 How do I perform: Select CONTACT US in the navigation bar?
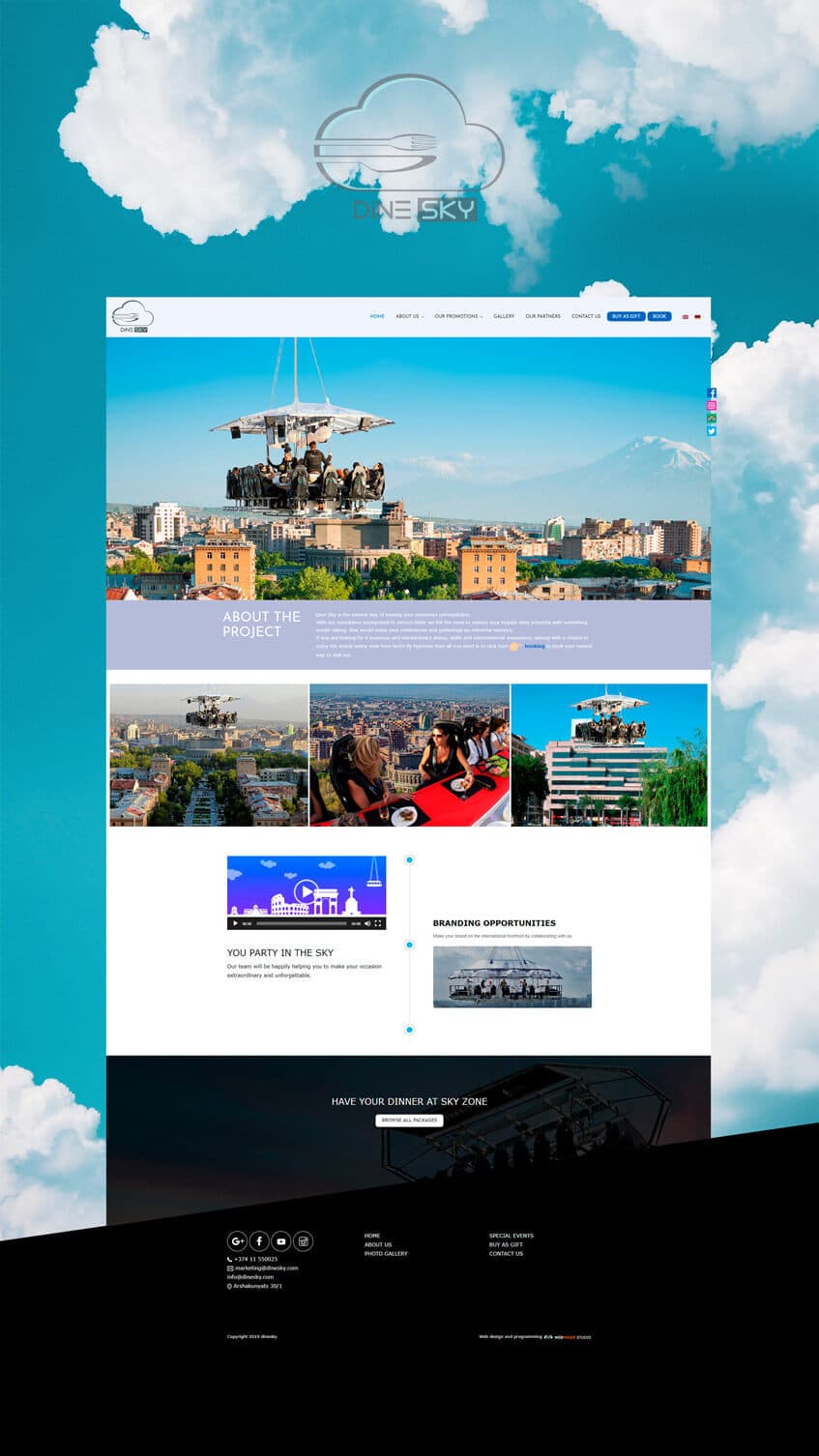pos(586,316)
